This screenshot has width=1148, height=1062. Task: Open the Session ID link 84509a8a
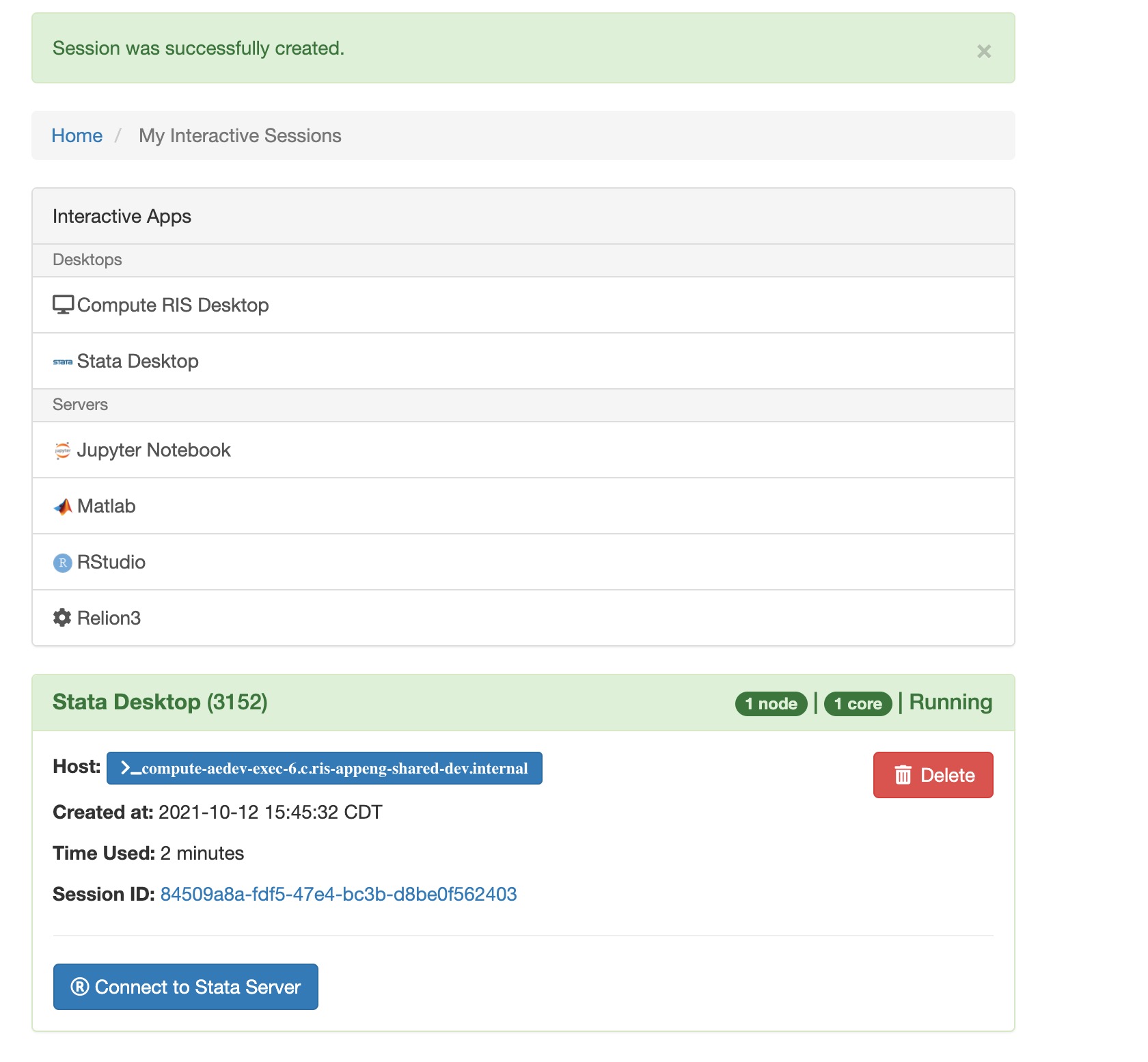click(338, 894)
